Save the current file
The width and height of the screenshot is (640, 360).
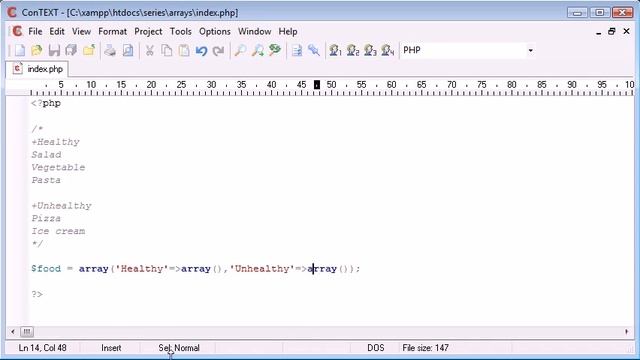click(54, 51)
